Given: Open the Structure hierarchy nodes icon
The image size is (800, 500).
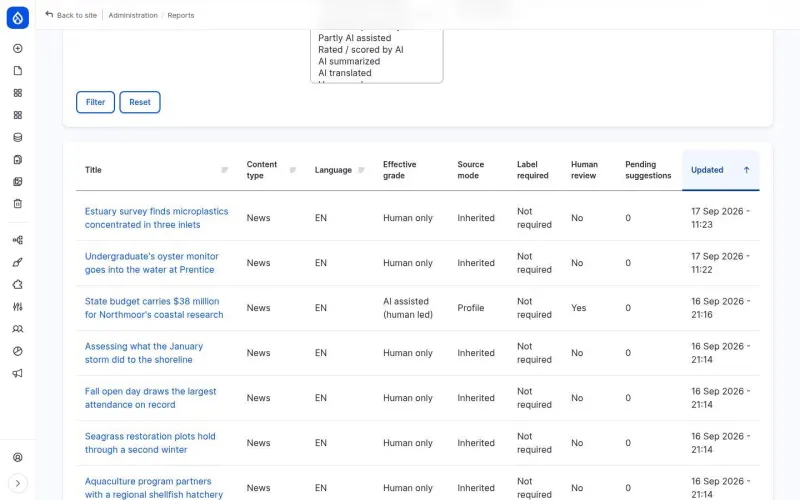Looking at the screenshot, I should (x=17, y=240).
